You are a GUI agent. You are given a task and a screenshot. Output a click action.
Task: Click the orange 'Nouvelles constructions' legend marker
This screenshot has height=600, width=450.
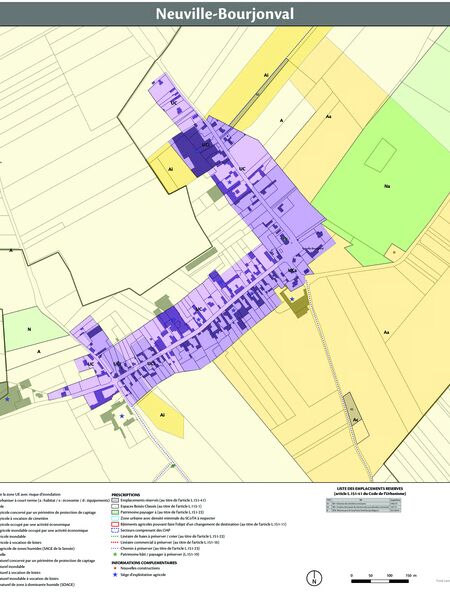pyautogui.click(x=115, y=569)
